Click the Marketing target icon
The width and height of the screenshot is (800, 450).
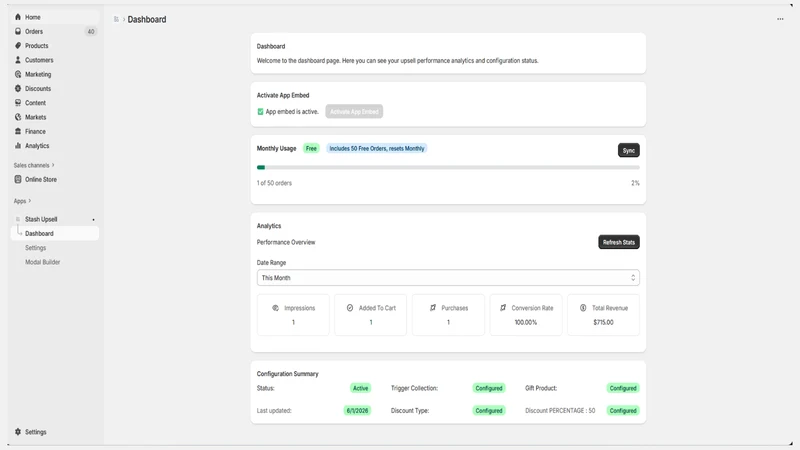(18, 74)
